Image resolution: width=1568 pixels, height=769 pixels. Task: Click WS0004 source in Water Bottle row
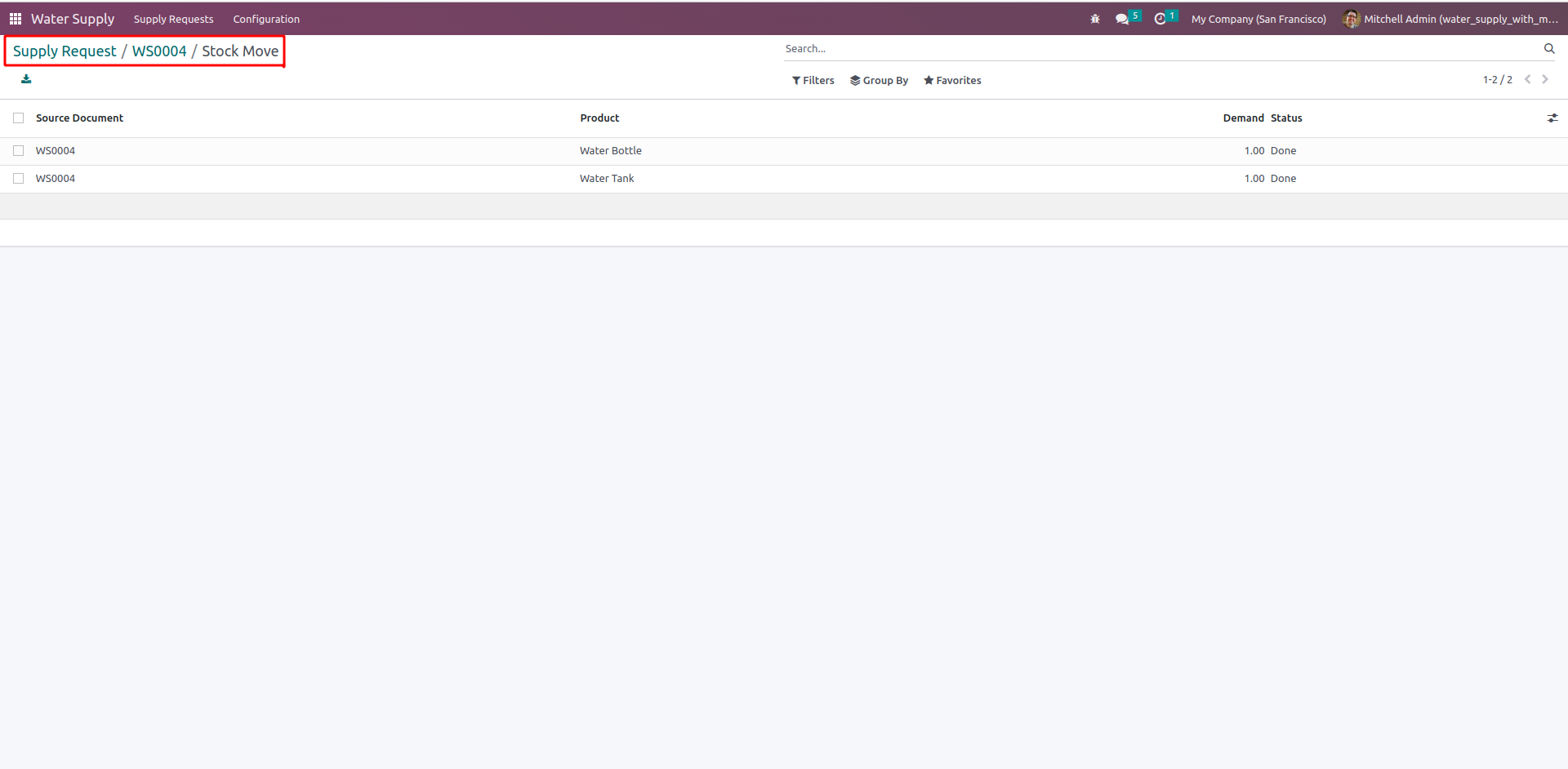click(56, 151)
